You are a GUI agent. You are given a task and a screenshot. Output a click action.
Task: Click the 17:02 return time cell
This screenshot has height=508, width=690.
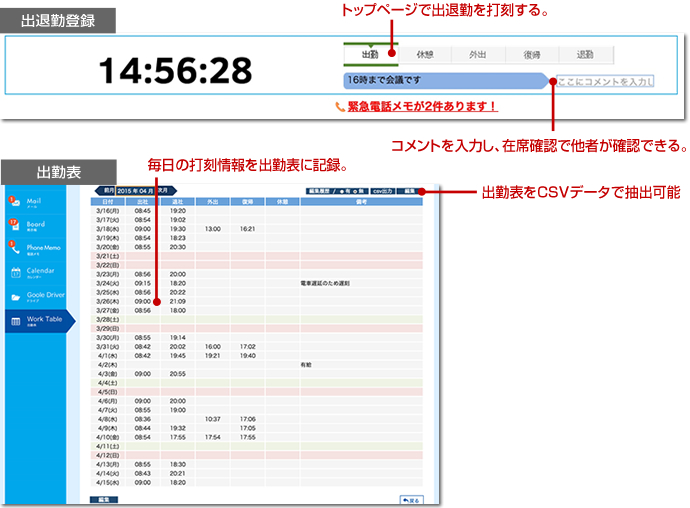248,347
